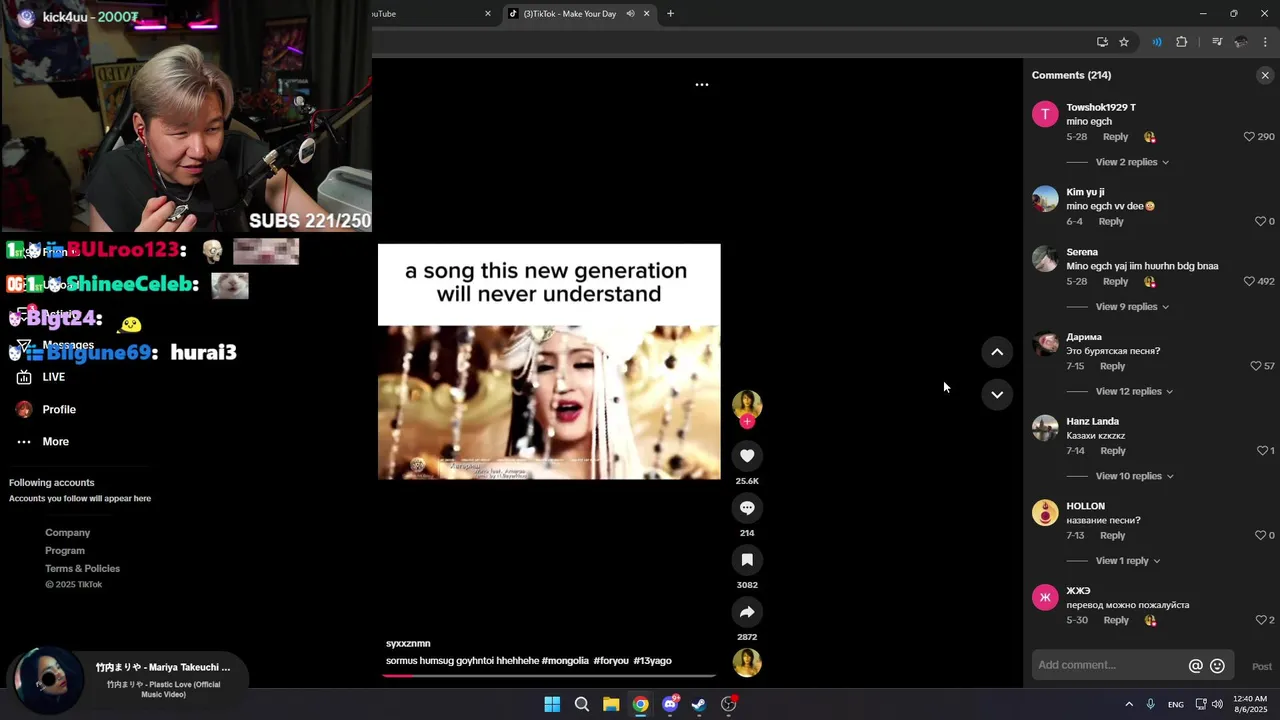1280x720 pixels.
Task: Bookmark the video showing 3082 saves
Action: coord(747,560)
